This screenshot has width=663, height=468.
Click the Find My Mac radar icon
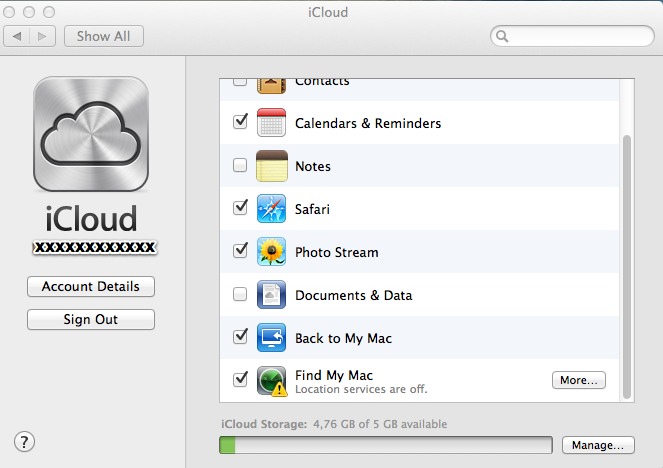click(271, 381)
